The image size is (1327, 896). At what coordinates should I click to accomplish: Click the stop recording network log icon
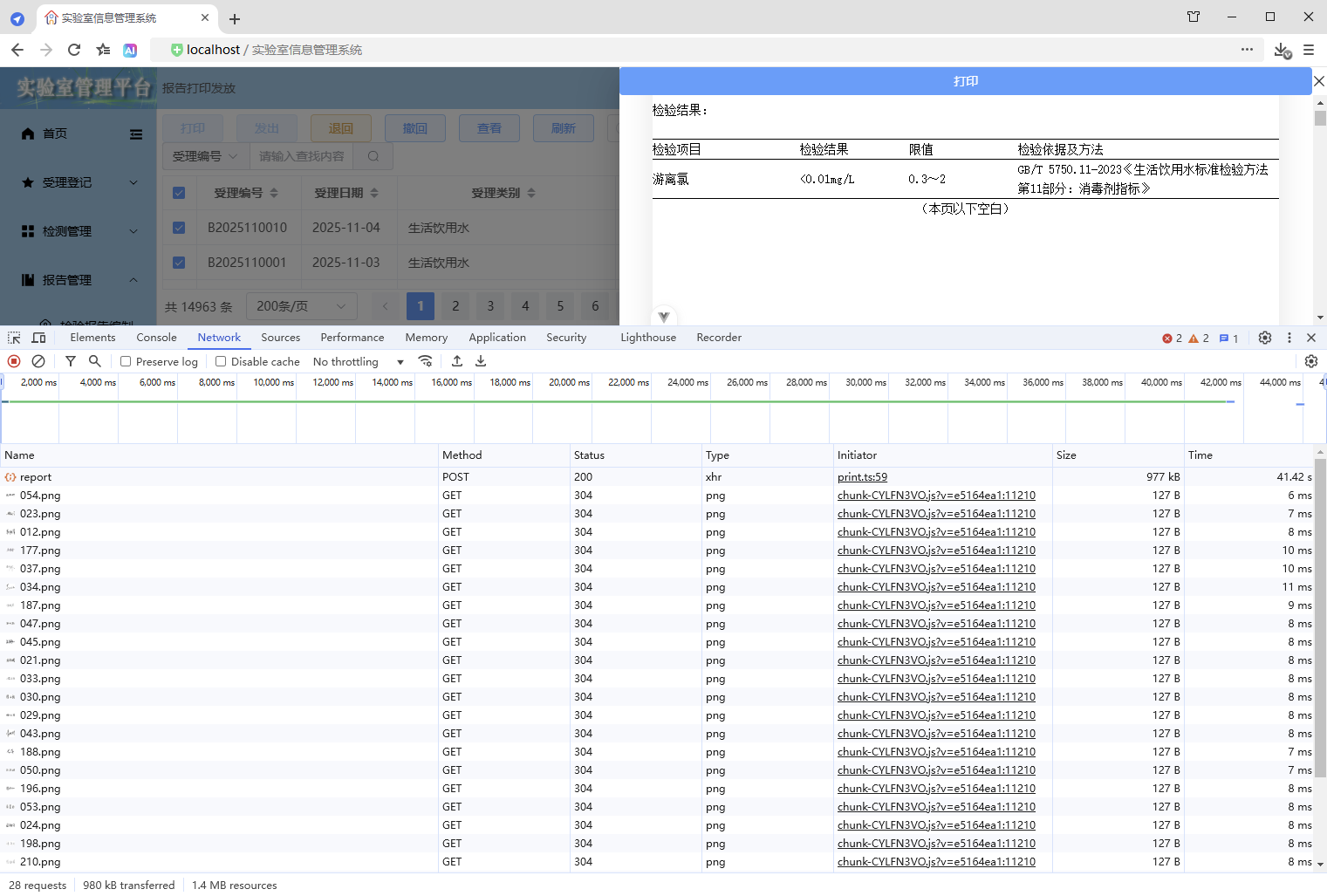(13, 360)
